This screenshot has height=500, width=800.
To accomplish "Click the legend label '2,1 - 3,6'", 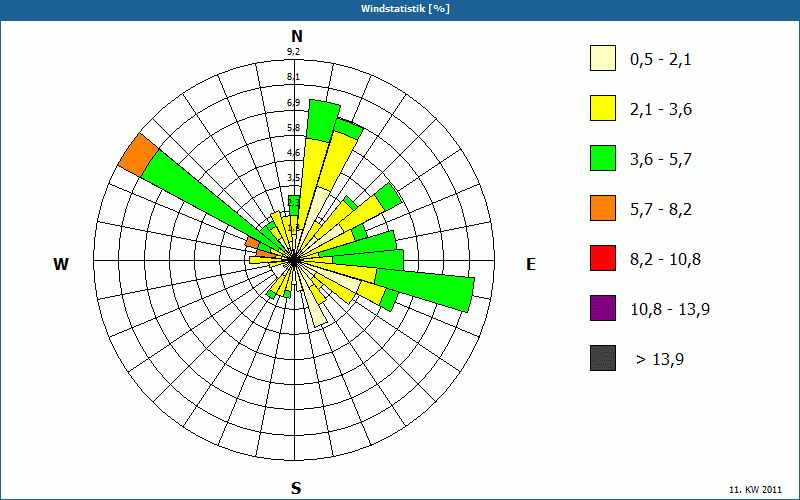I will click(661, 110).
